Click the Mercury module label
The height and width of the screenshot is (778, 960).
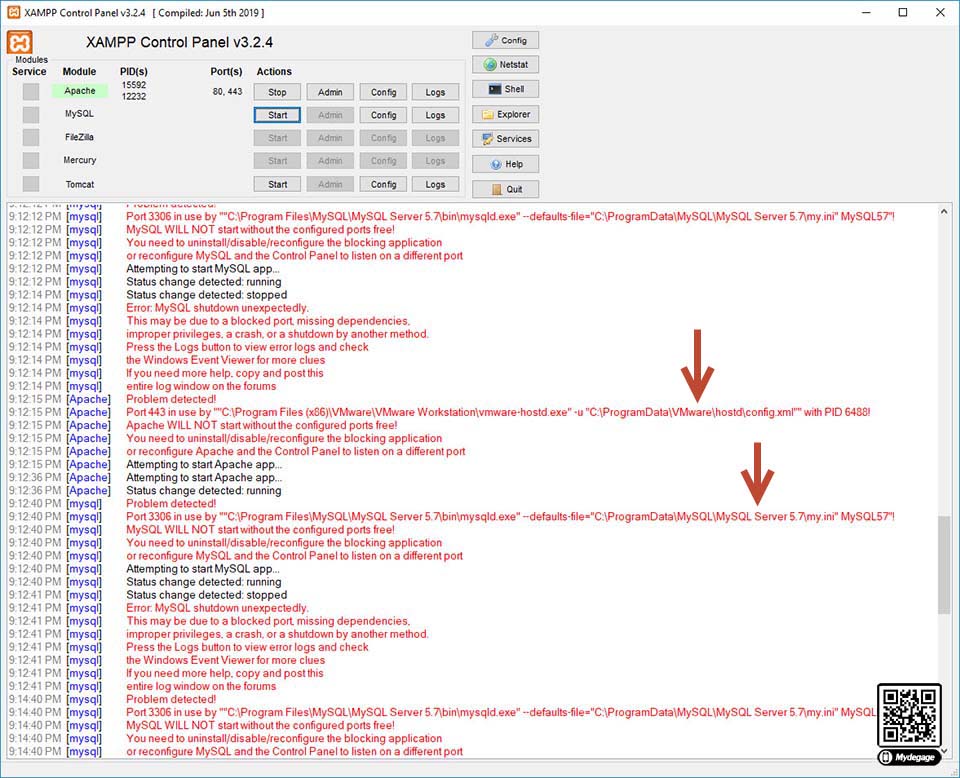click(80, 160)
